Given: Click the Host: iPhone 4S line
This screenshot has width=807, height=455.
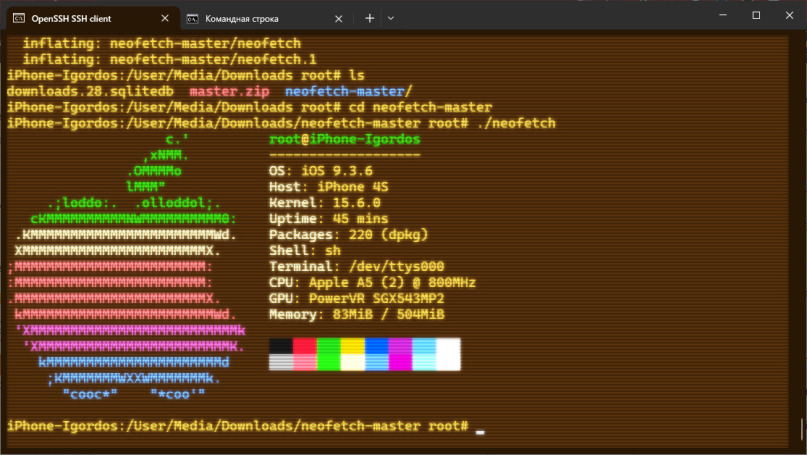Looking at the screenshot, I should pos(329,187).
